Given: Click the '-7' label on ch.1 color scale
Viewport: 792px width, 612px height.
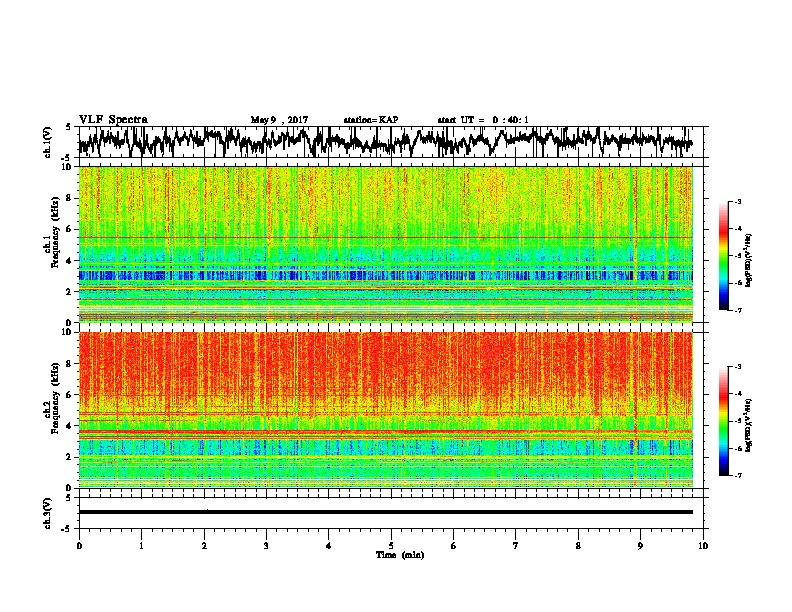Looking at the screenshot, I should coord(738,310).
